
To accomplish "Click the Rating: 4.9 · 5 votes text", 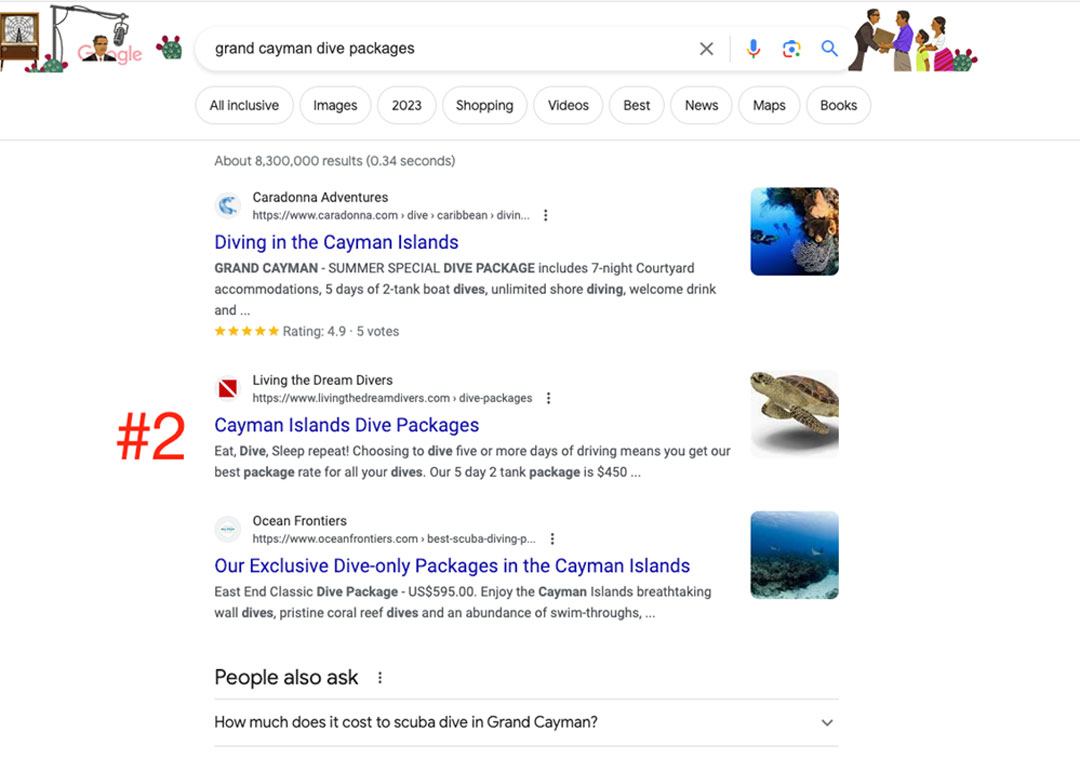I will (340, 331).
